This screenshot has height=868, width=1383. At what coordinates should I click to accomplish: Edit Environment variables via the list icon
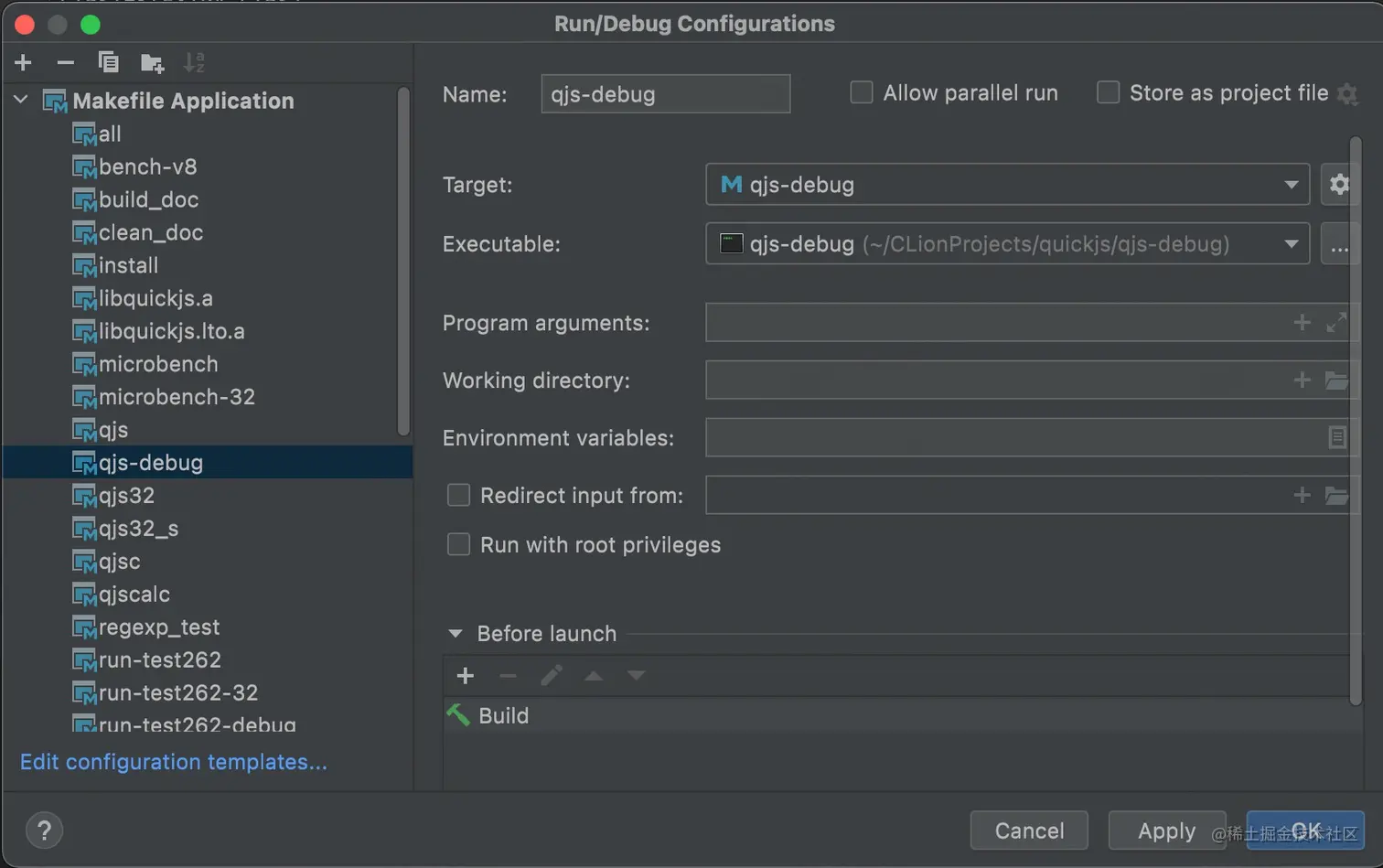click(1336, 438)
